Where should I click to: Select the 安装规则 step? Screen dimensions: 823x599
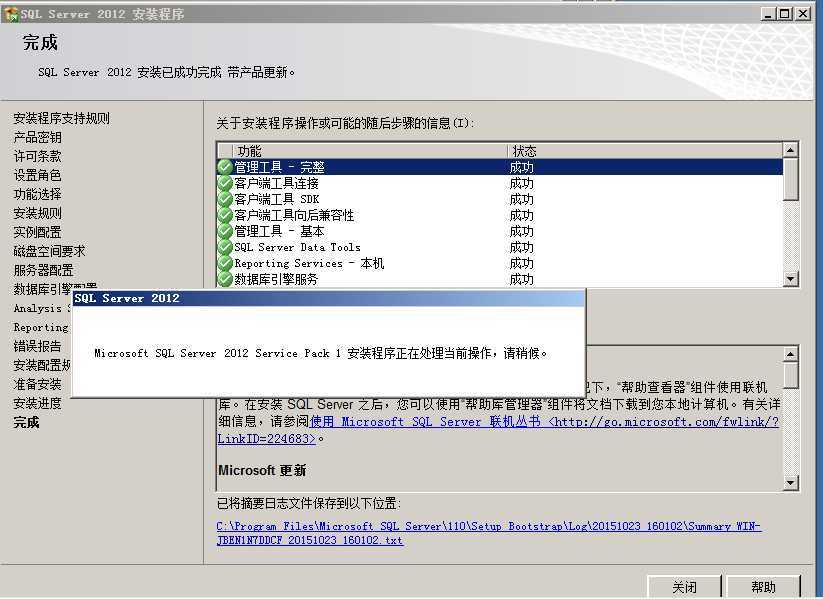pyautogui.click(x=37, y=213)
